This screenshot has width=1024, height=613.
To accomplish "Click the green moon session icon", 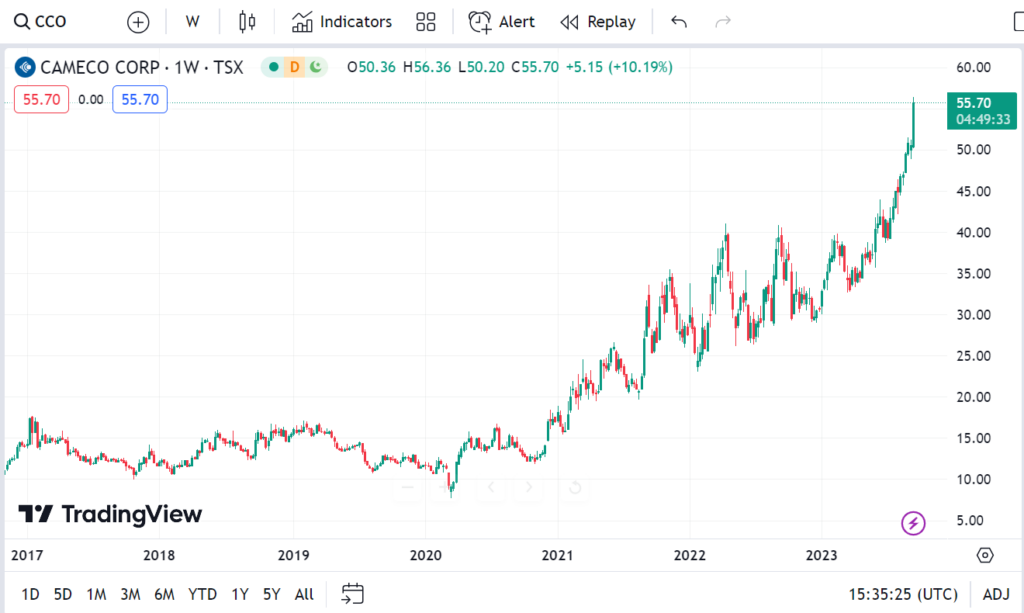I will [316, 67].
